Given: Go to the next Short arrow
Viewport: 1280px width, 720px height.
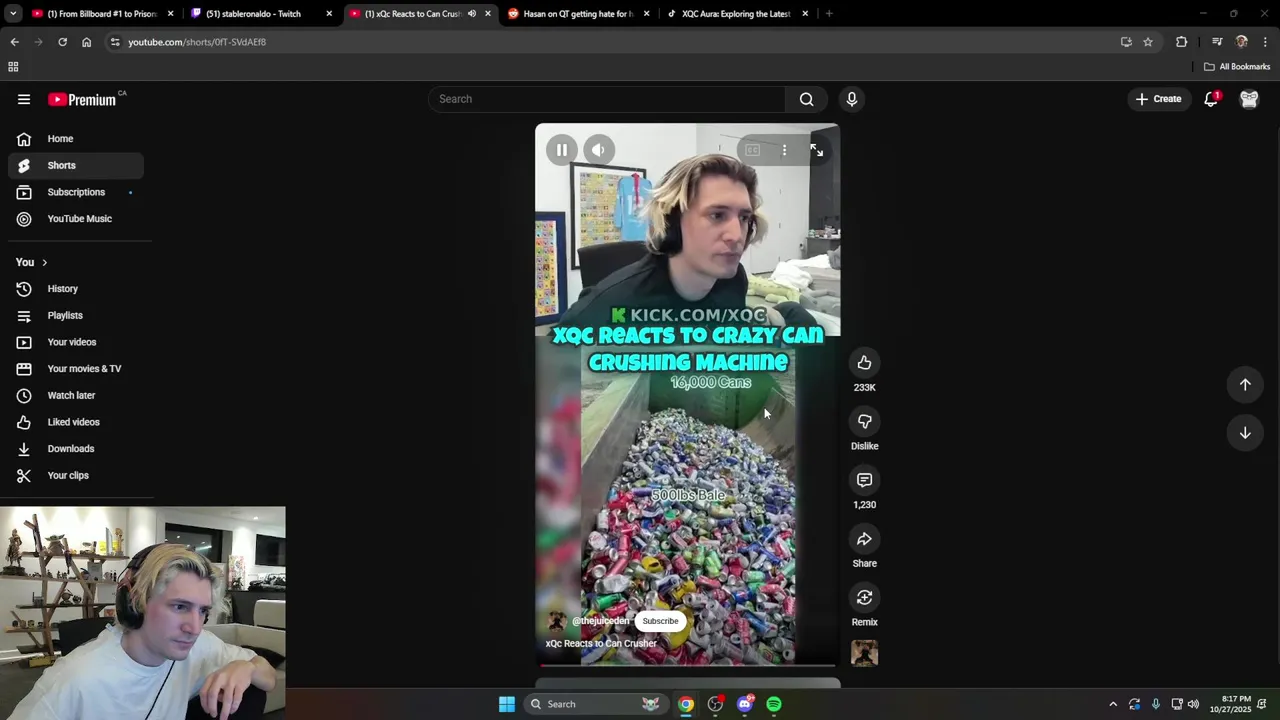Looking at the screenshot, I should [x=1245, y=433].
